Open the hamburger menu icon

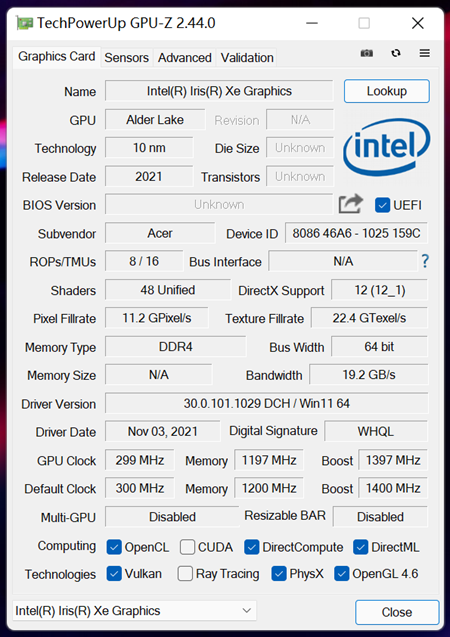425,53
